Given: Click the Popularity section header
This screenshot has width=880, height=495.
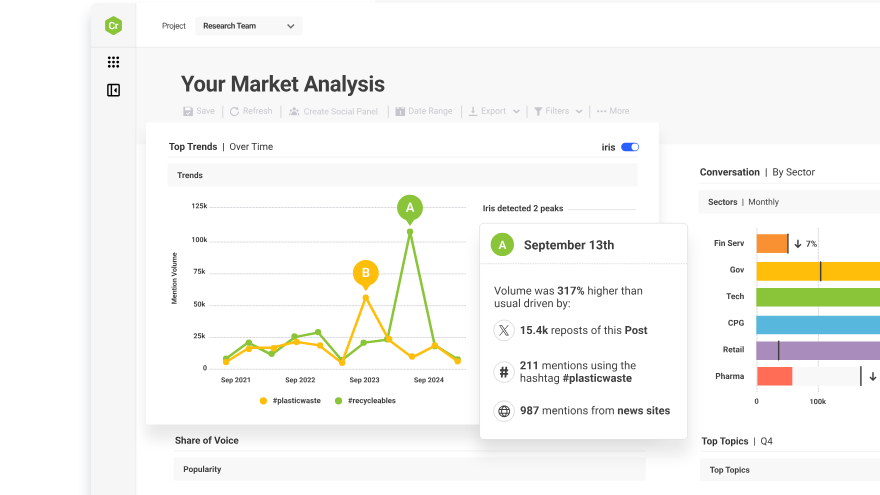Looking at the screenshot, I should pyautogui.click(x=410, y=469).
